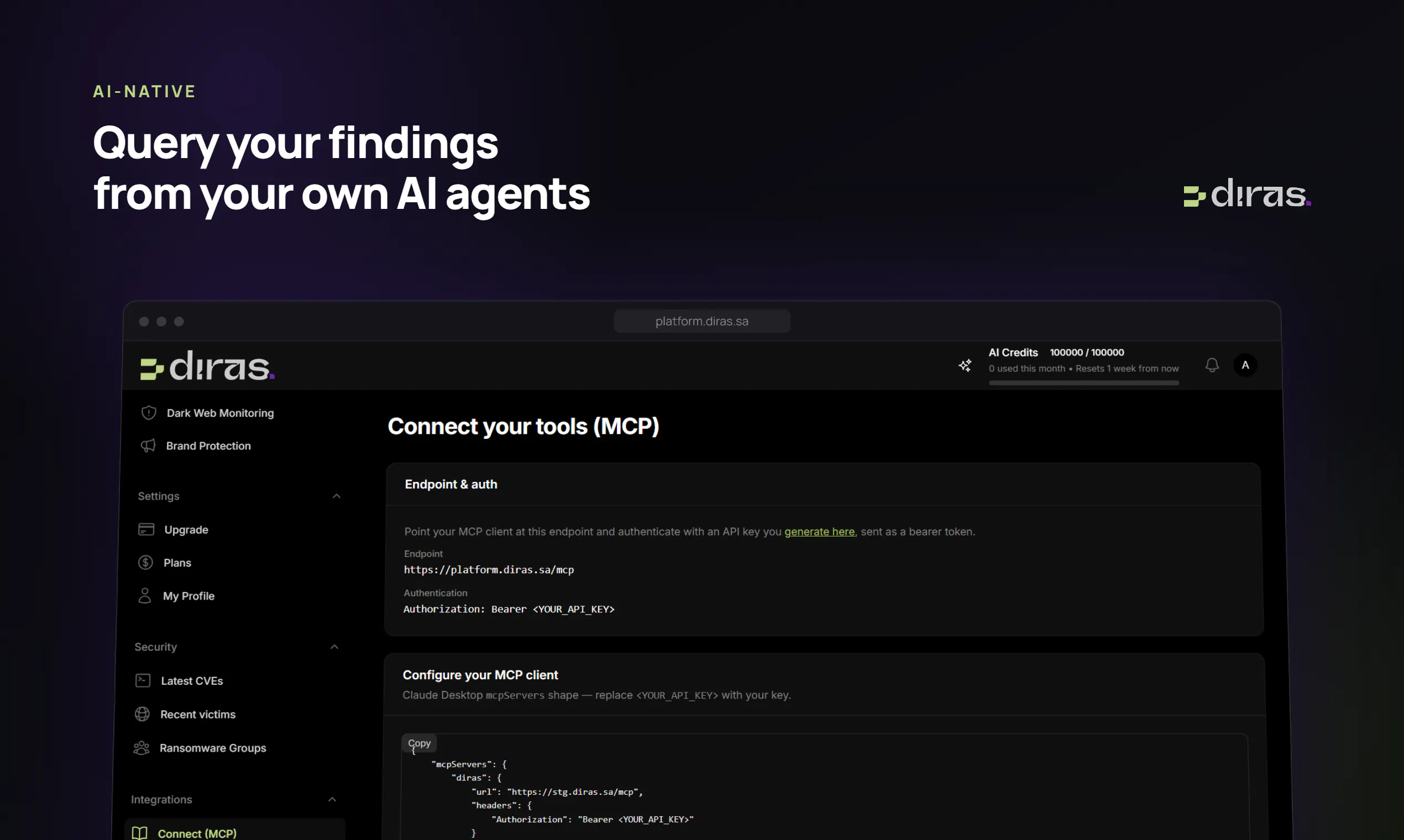Click the "Integrations" section header text
Viewport: 1404px width, 840px height.
point(161,800)
